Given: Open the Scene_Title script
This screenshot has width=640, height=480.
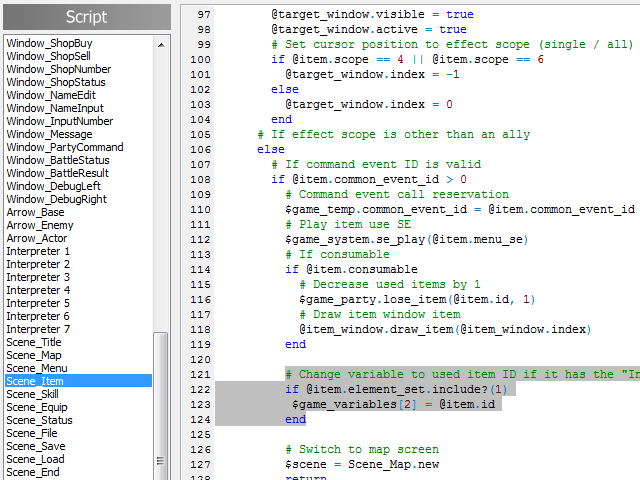Looking at the screenshot, I should (x=34, y=342).
